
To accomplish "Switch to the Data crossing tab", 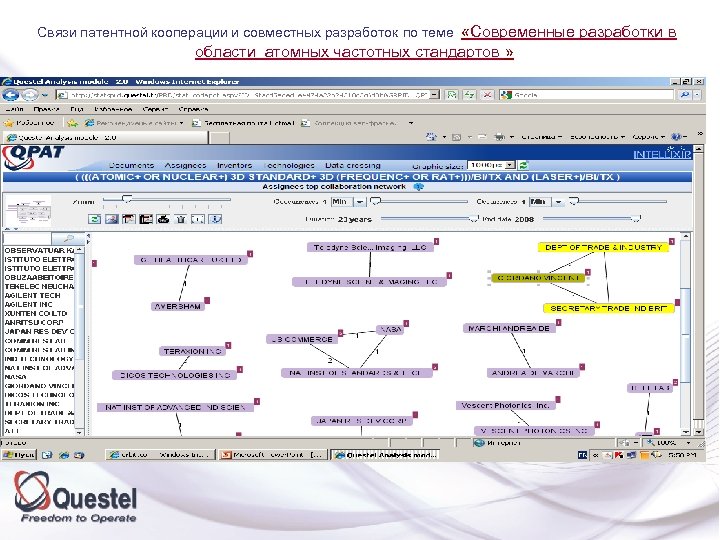I will [x=353, y=165].
